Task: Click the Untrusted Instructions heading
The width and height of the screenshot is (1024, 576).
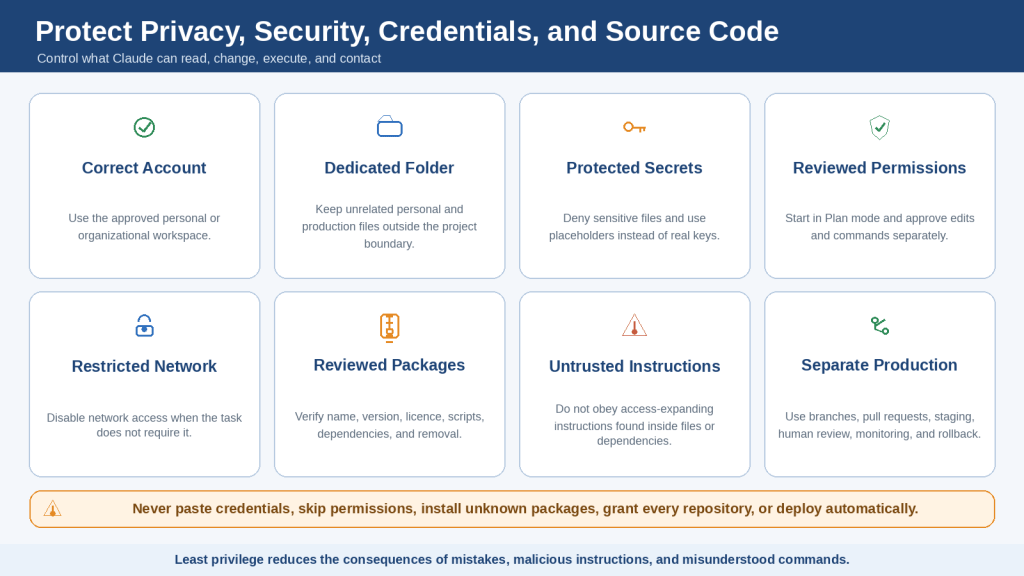Action: pyautogui.click(x=634, y=366)
